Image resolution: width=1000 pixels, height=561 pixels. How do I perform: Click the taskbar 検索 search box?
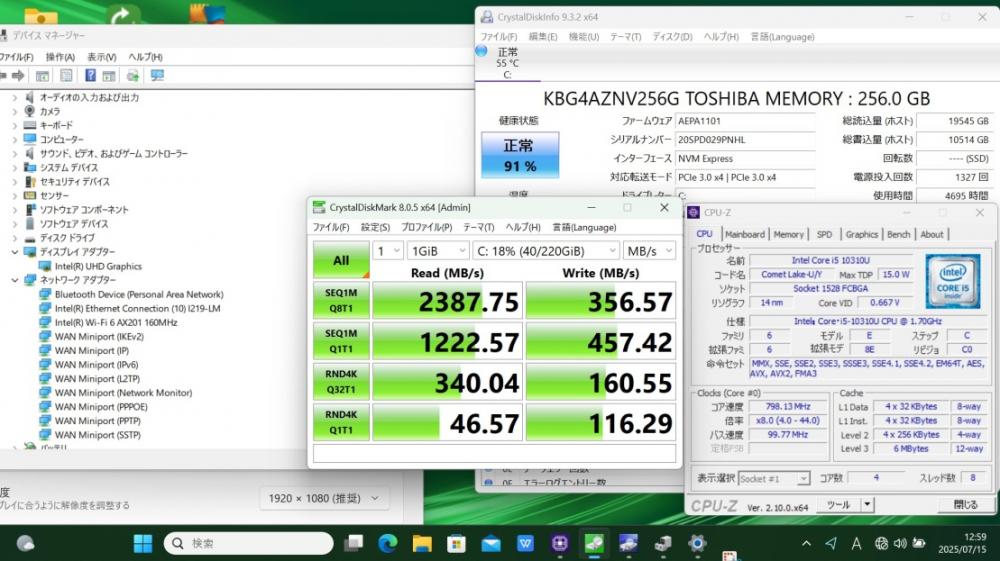[249, 543]
